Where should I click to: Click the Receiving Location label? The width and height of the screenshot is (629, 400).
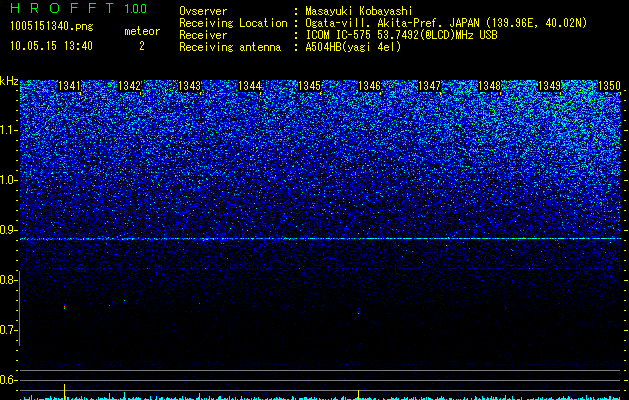point(233,23)
